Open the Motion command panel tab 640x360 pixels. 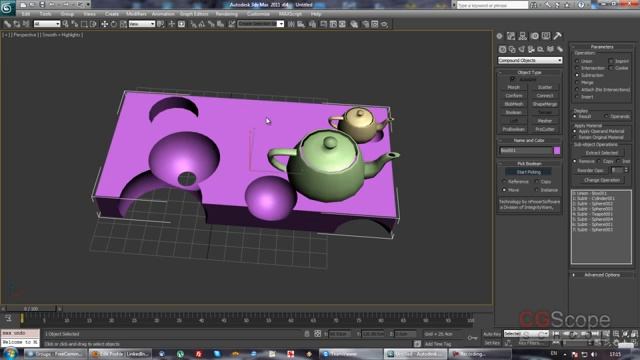point(534,36)
